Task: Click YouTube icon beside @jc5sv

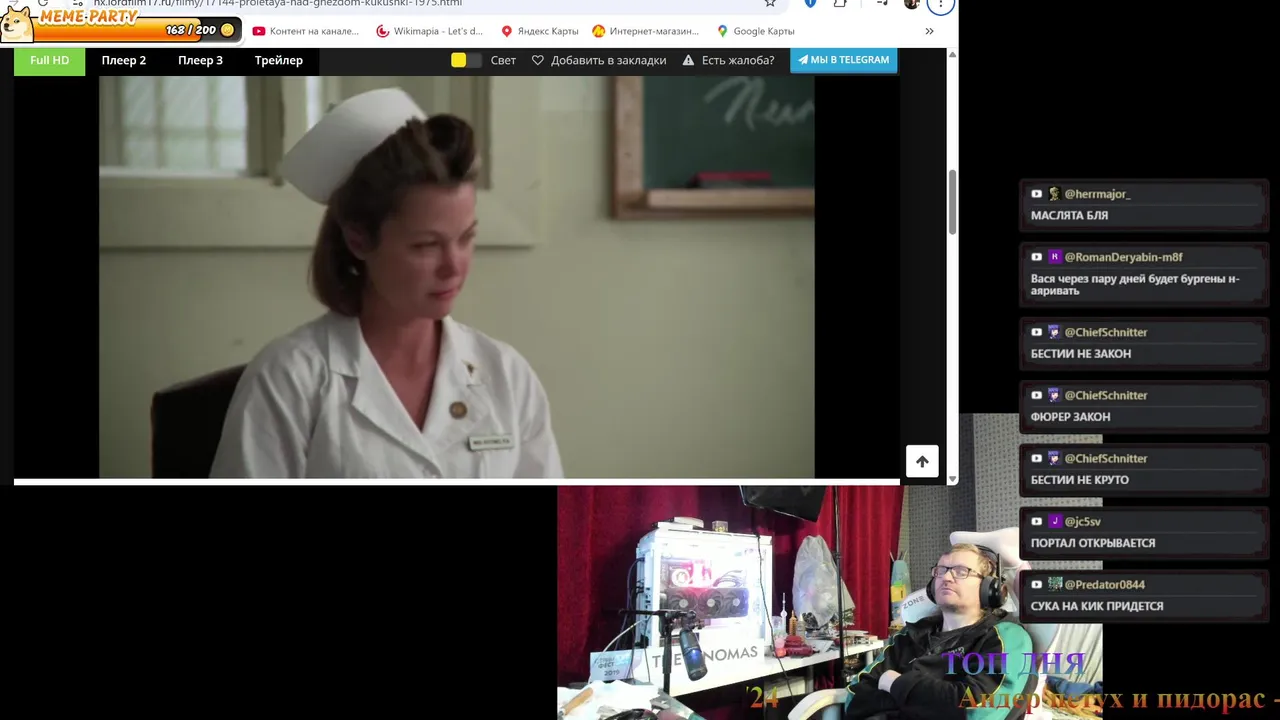Action: 1037,521
